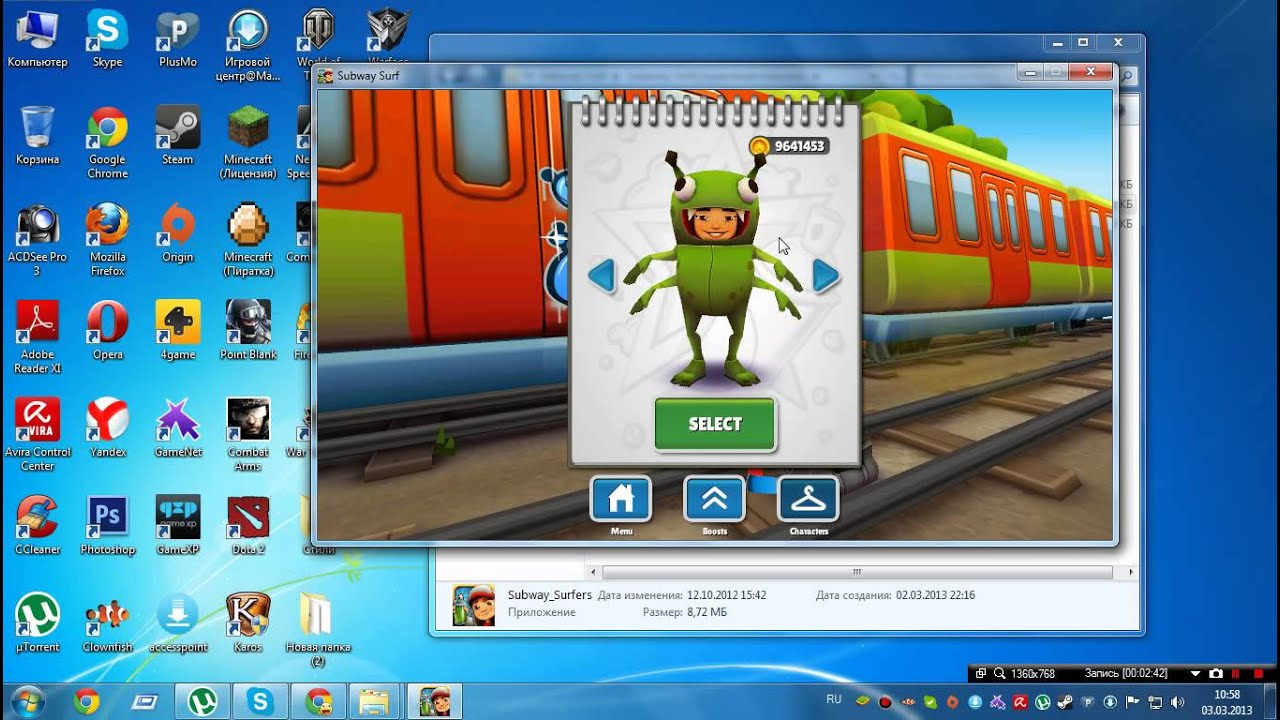The height and width of the screenshot is (720, 1280).
Task: Launch Point Blank from the desktop
Action: tap(248, 331)
